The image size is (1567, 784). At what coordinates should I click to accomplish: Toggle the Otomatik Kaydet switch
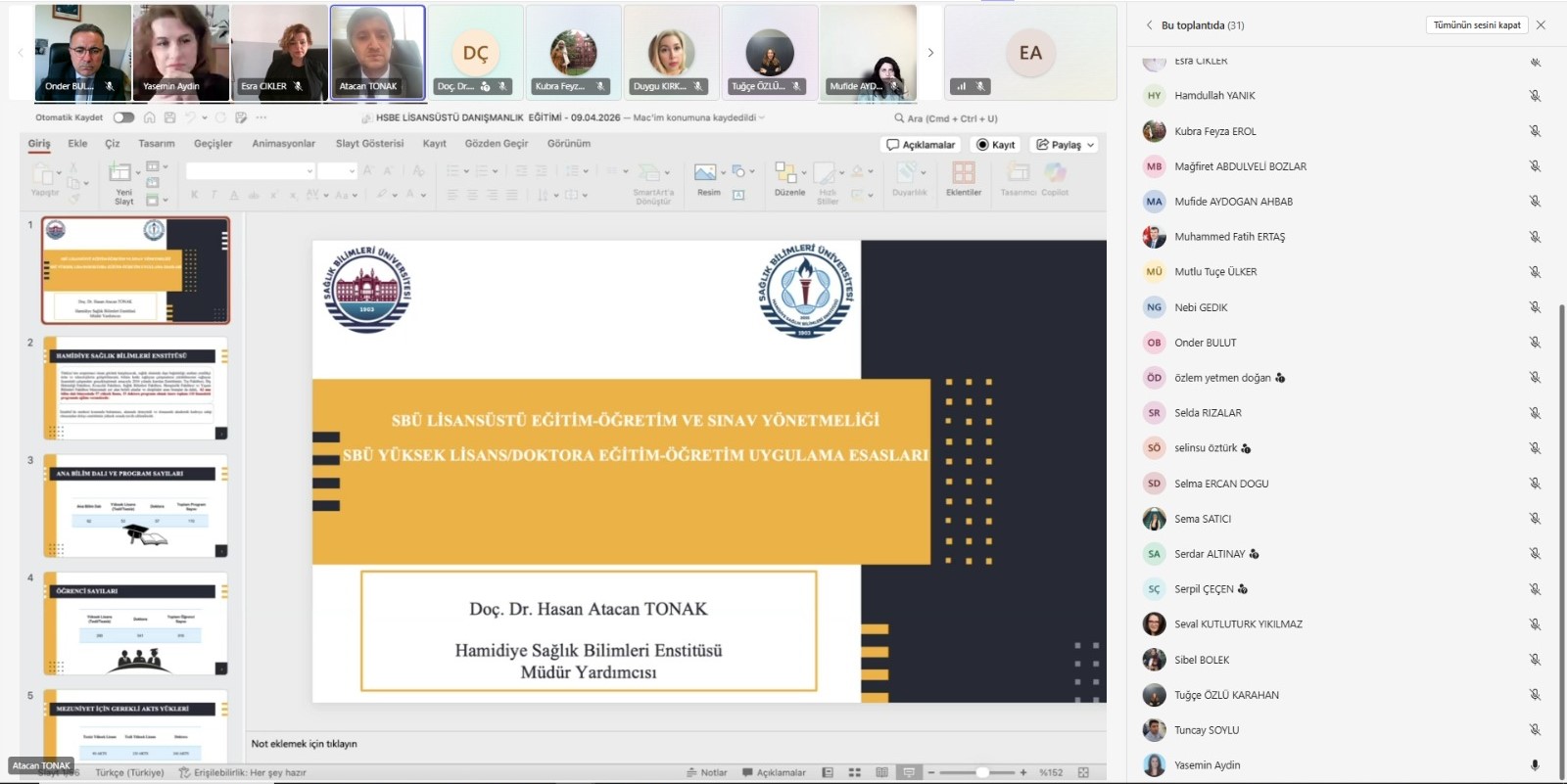pos(123,117)
